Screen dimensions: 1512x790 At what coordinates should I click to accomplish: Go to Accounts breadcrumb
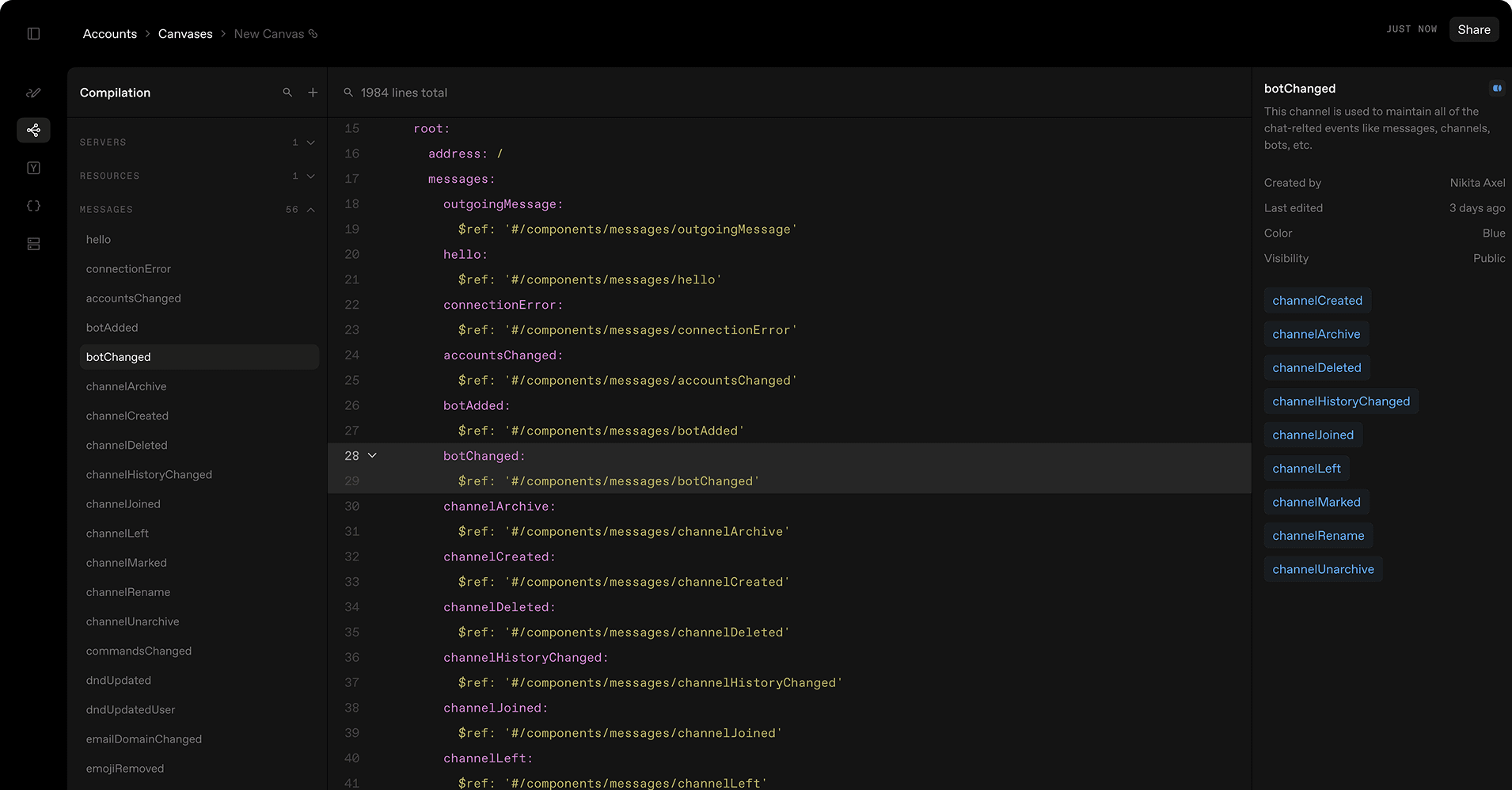point(109,34)
